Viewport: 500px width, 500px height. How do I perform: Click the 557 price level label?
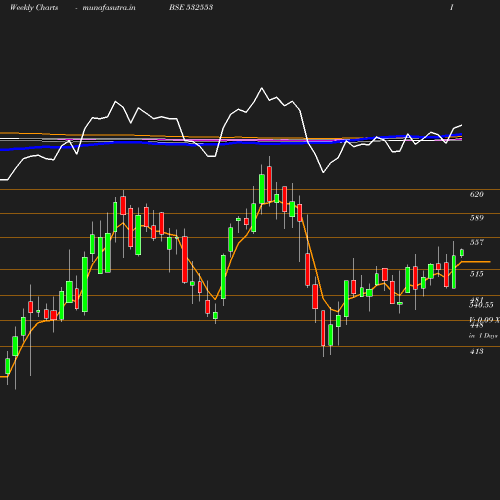477,242
